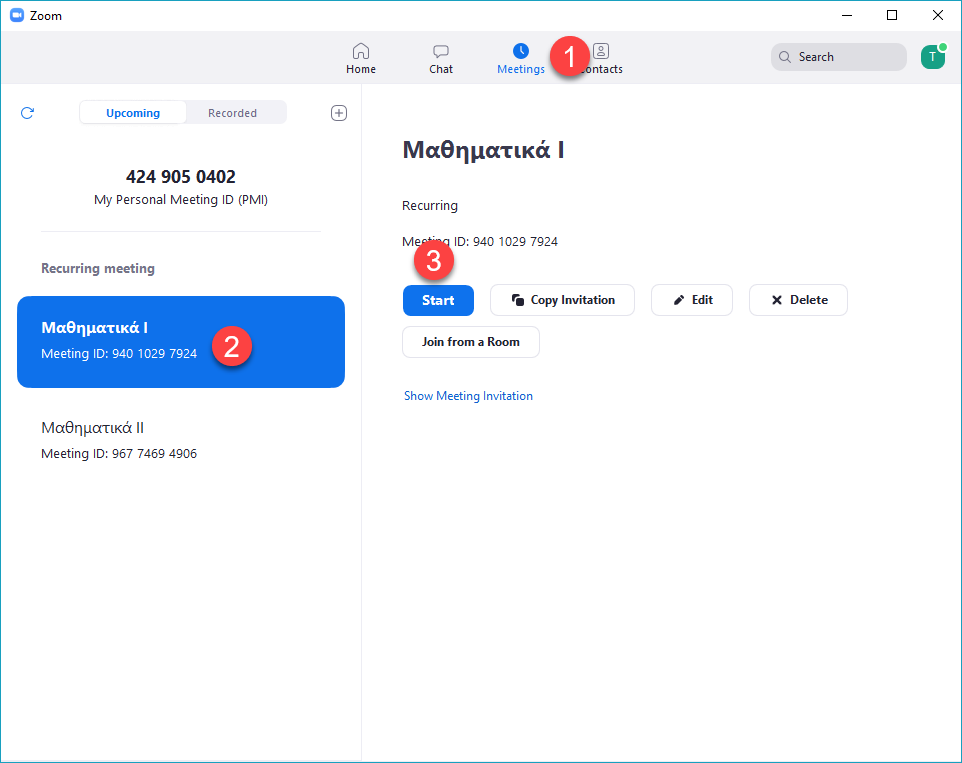
Task: Close the Zoom window
Action: click(x=937, y=15)
